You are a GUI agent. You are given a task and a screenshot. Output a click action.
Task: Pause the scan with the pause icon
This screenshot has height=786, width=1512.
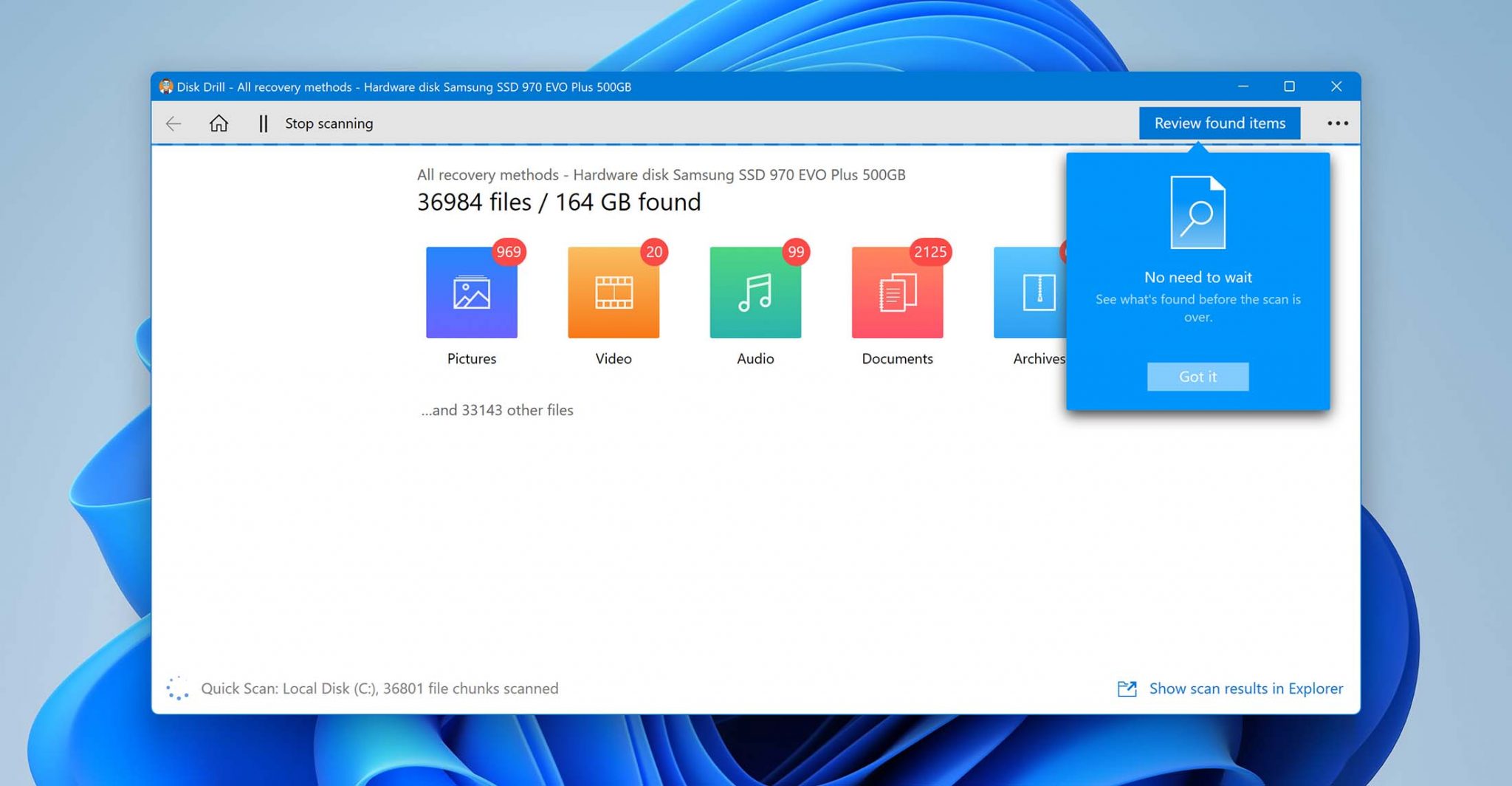(263, 123)
